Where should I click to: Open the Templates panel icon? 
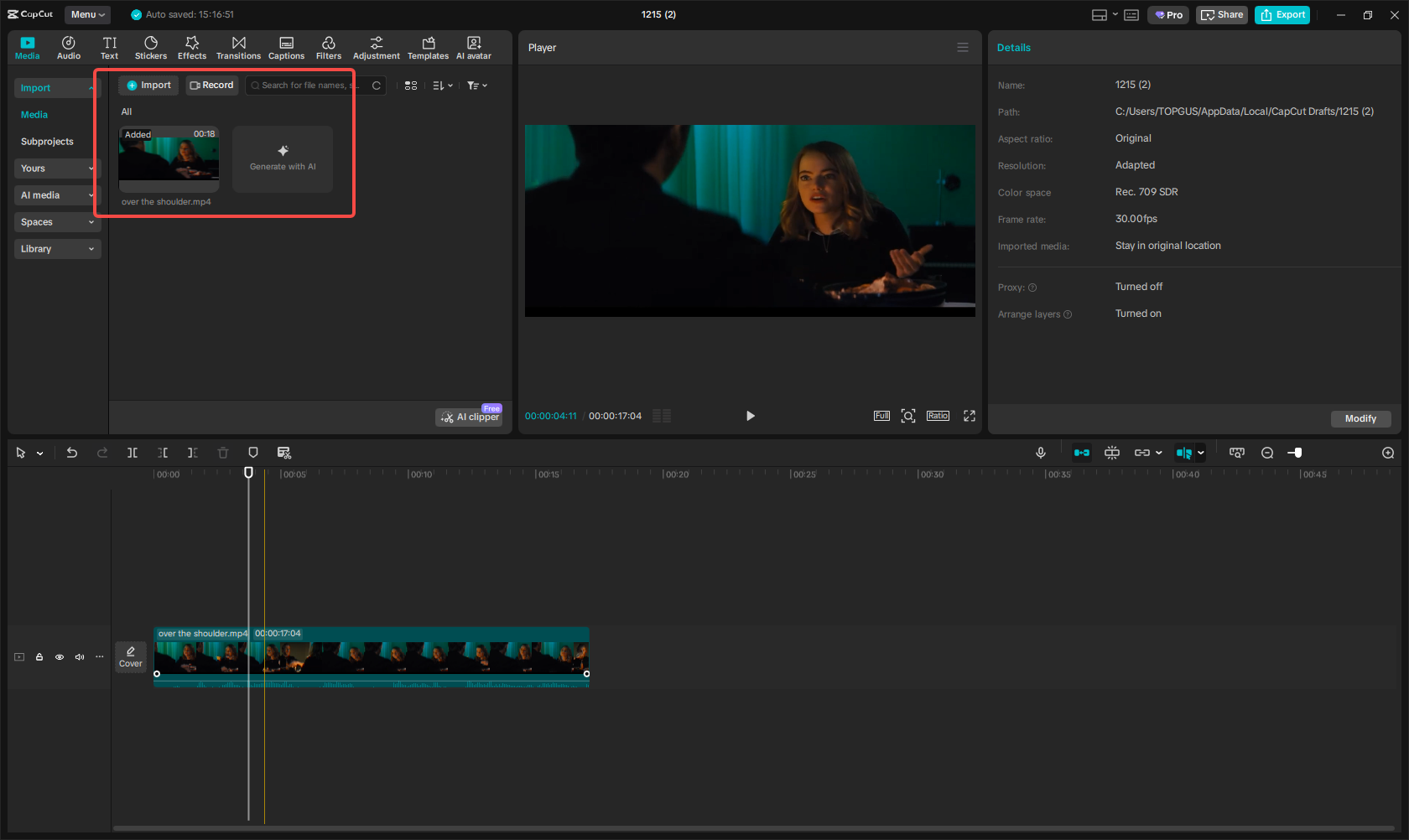(429, 48)
